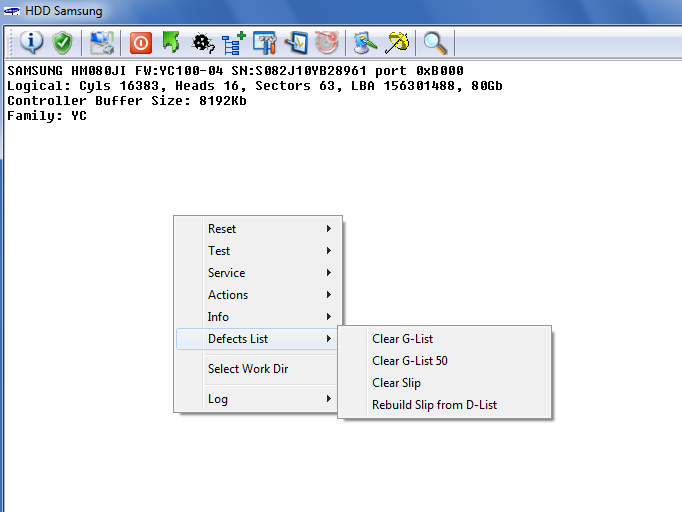Click the green flag toolbar icon
682x512 pixels.
[x=171, y=42]
